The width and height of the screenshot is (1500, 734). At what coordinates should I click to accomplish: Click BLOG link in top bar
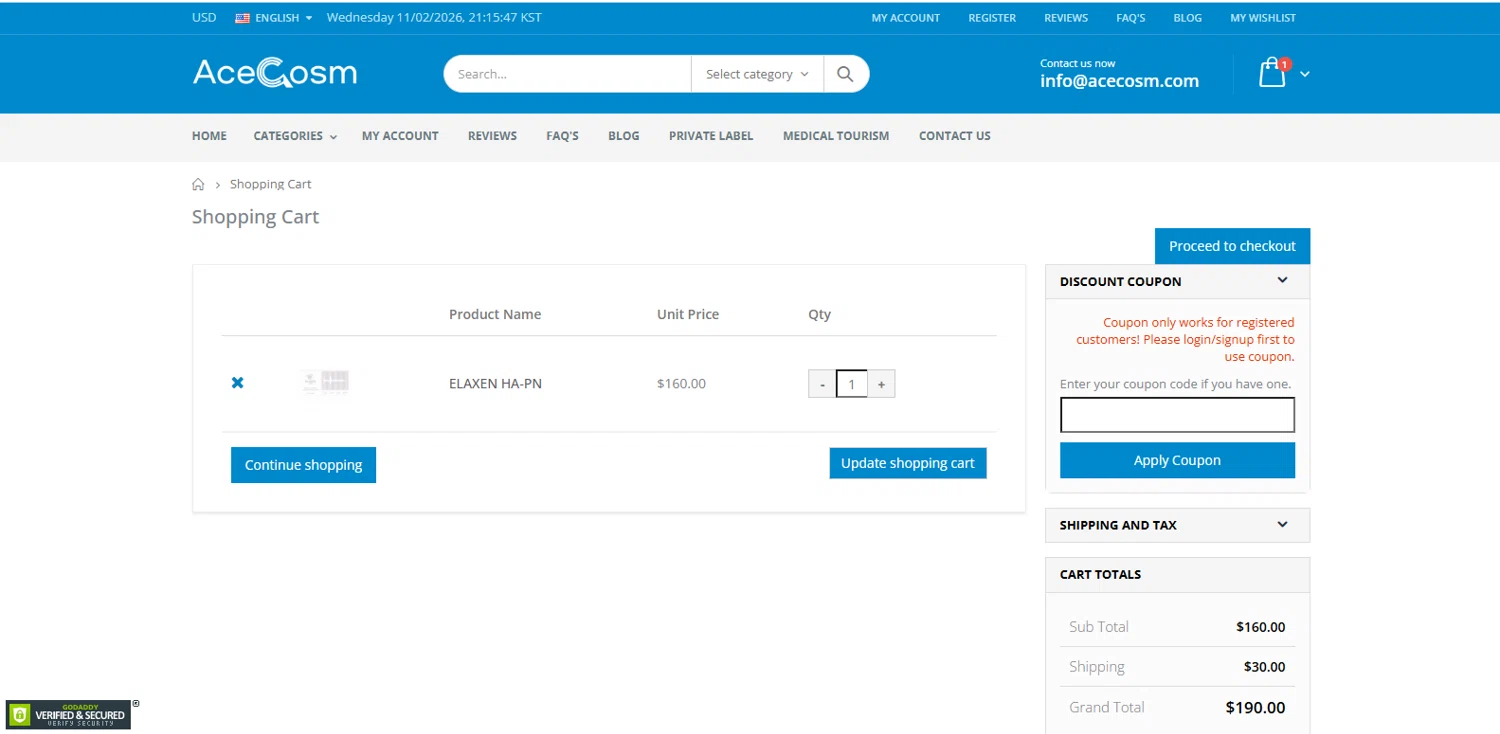click(x=1188, y=18)
